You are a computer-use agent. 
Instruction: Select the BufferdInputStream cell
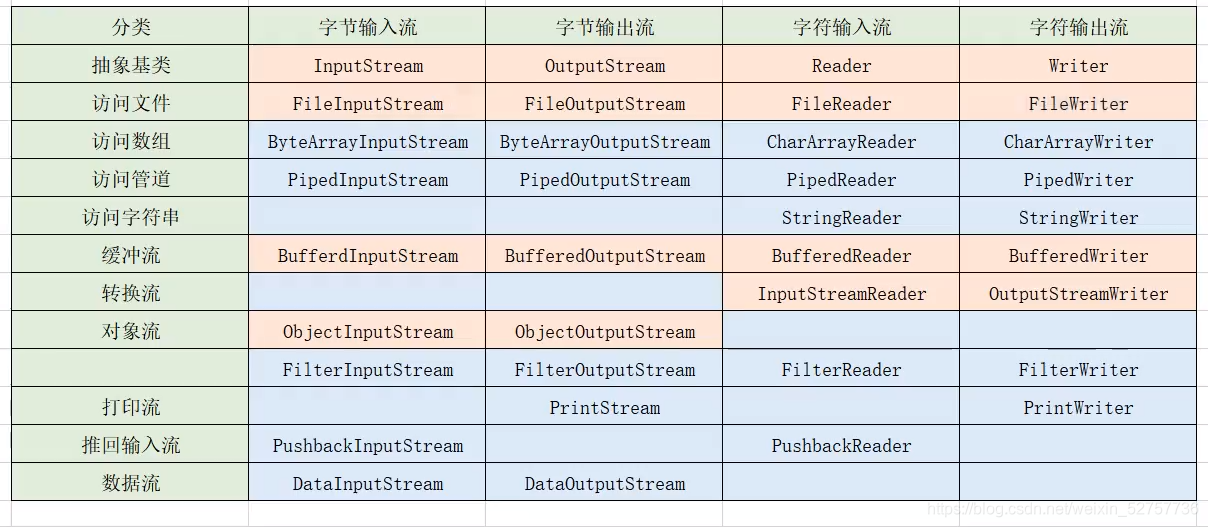[x=367, y=255]
